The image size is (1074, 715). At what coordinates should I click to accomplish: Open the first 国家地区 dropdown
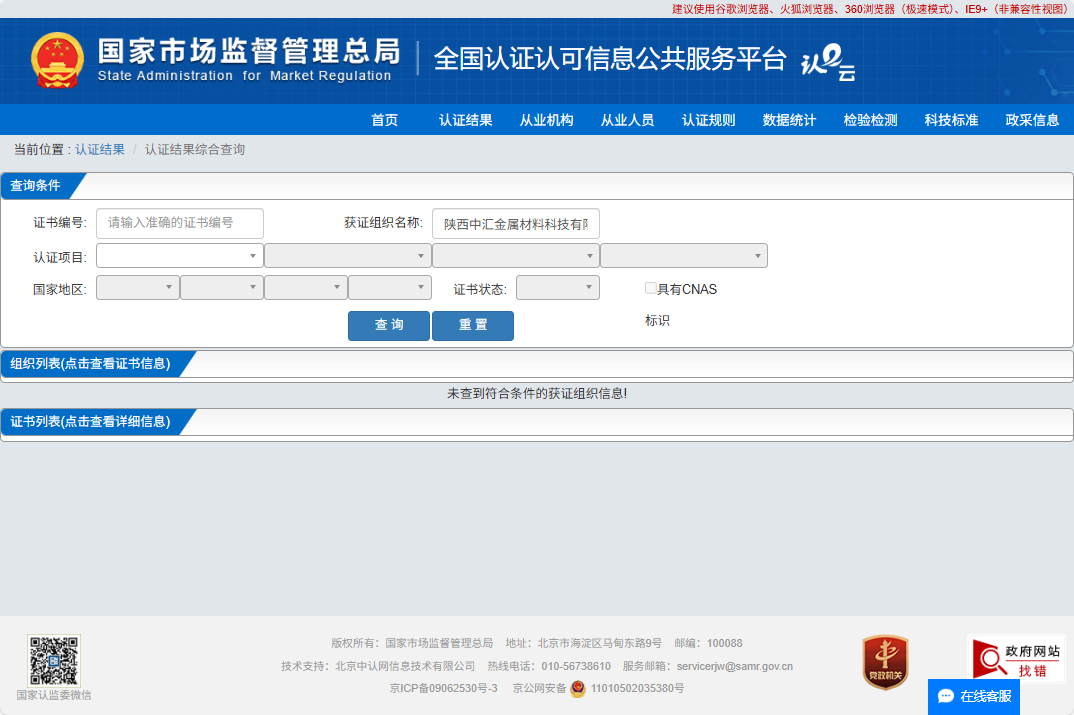[x=138, y=287]
